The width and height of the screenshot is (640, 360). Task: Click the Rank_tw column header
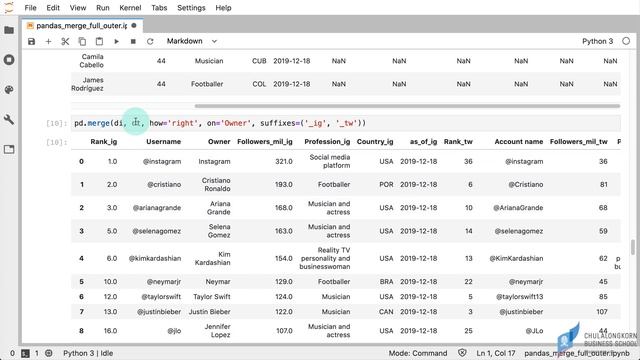click(x=458, y=142)
